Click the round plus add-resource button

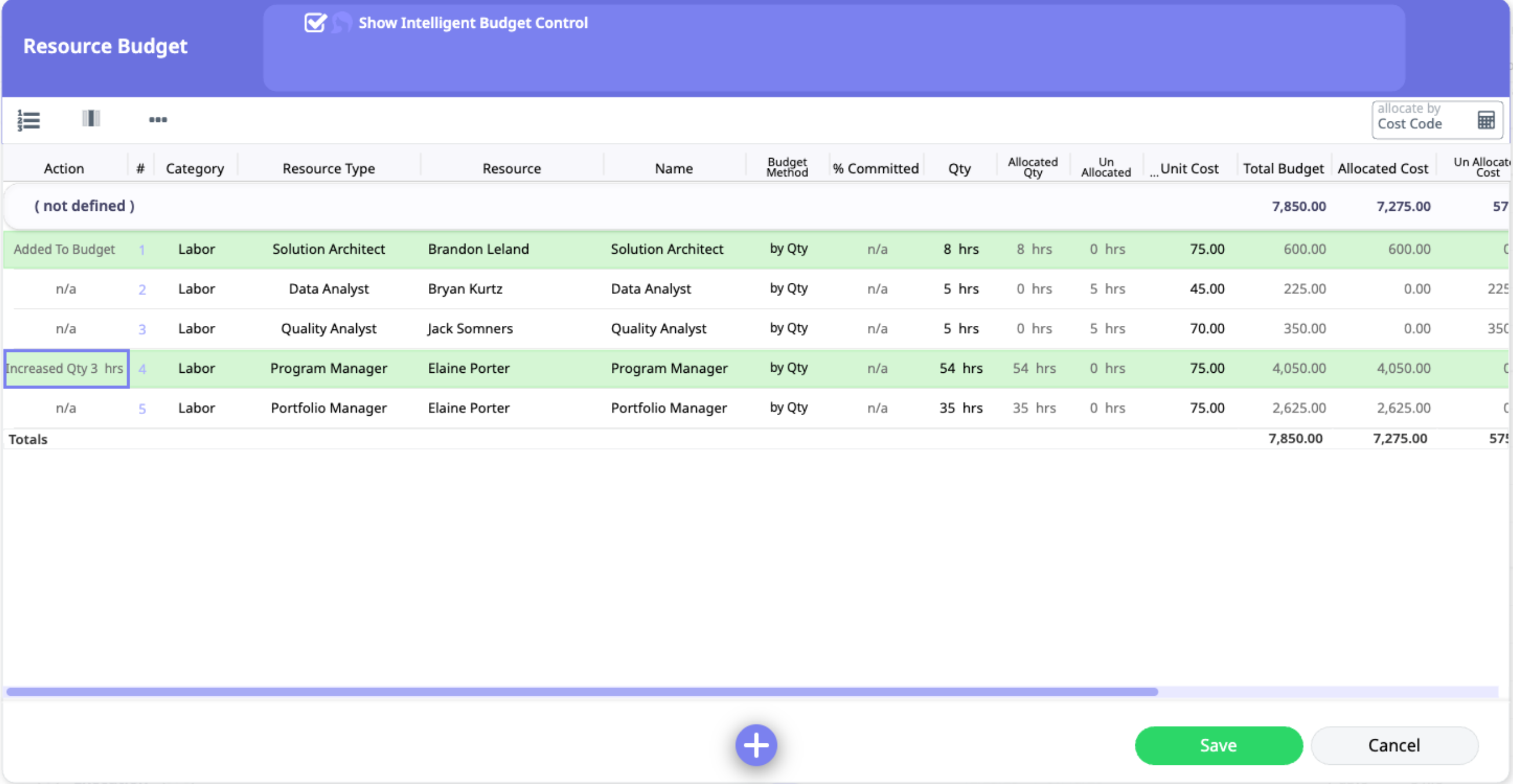click(x=756, y=745)
